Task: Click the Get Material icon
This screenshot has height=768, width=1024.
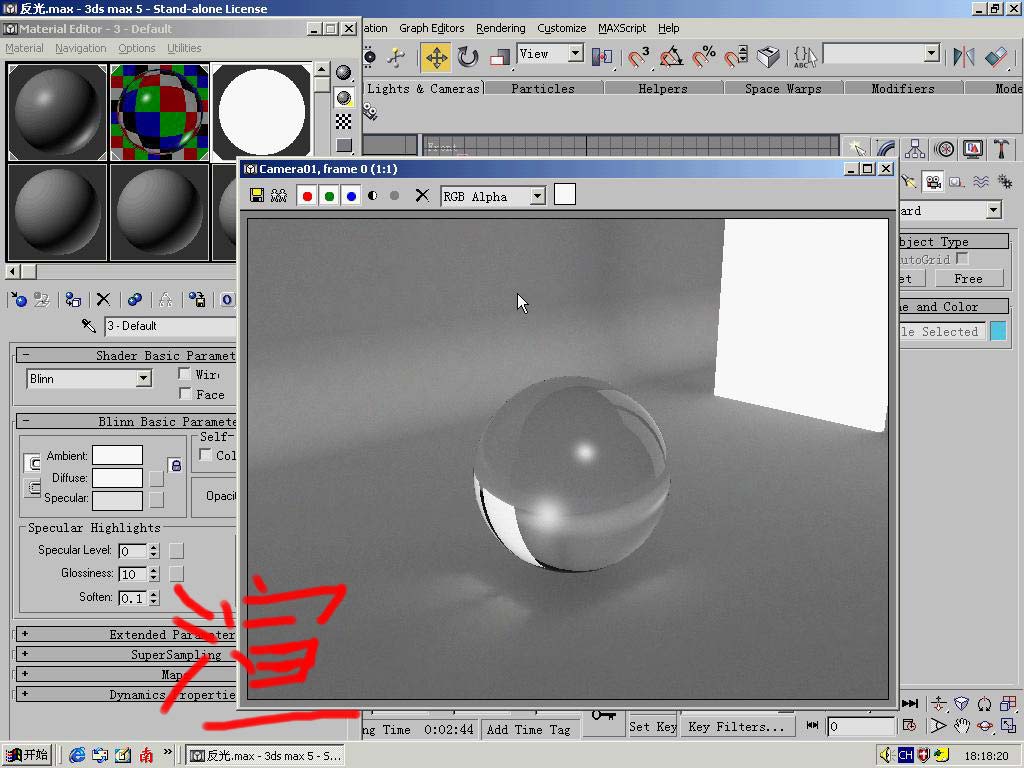Action: click(x=17, y=299)
